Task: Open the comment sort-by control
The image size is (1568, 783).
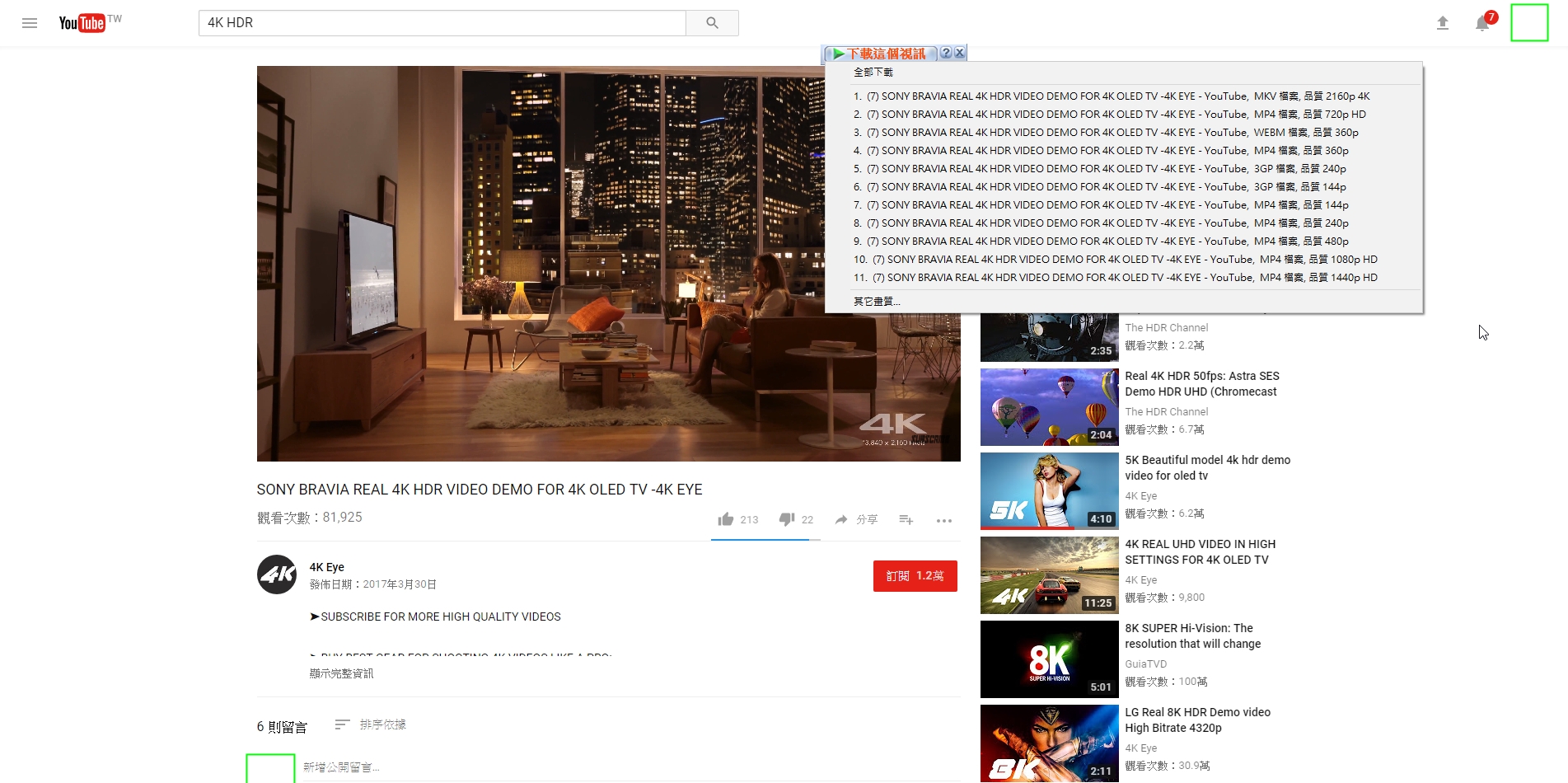Action: tap(371, 724)
